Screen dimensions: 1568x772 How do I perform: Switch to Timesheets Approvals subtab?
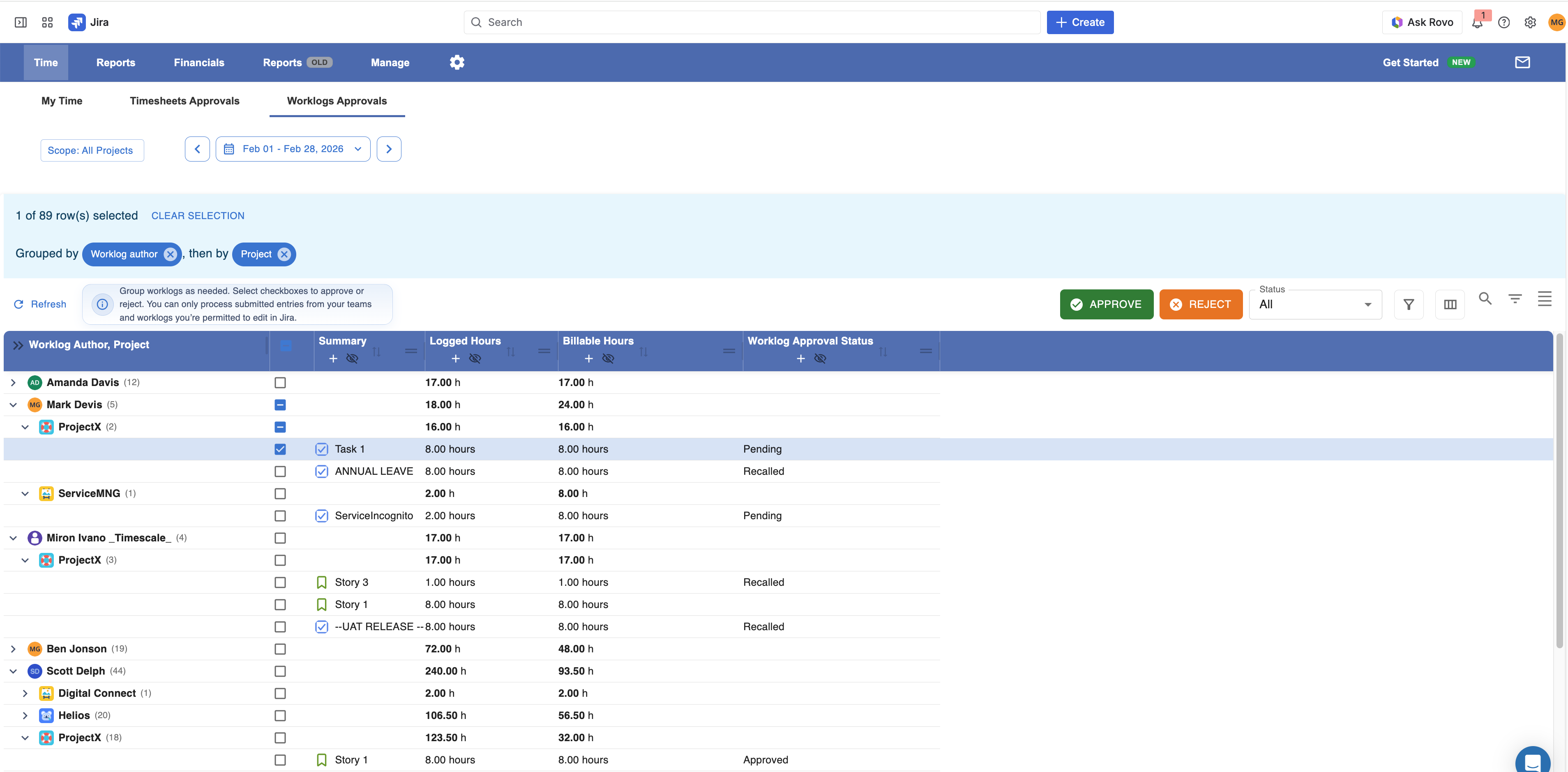point(184,101)
